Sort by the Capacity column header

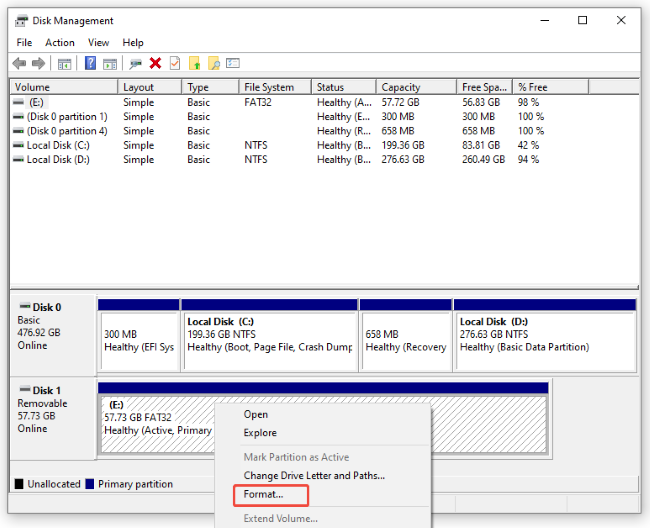(x=417, y=87)
